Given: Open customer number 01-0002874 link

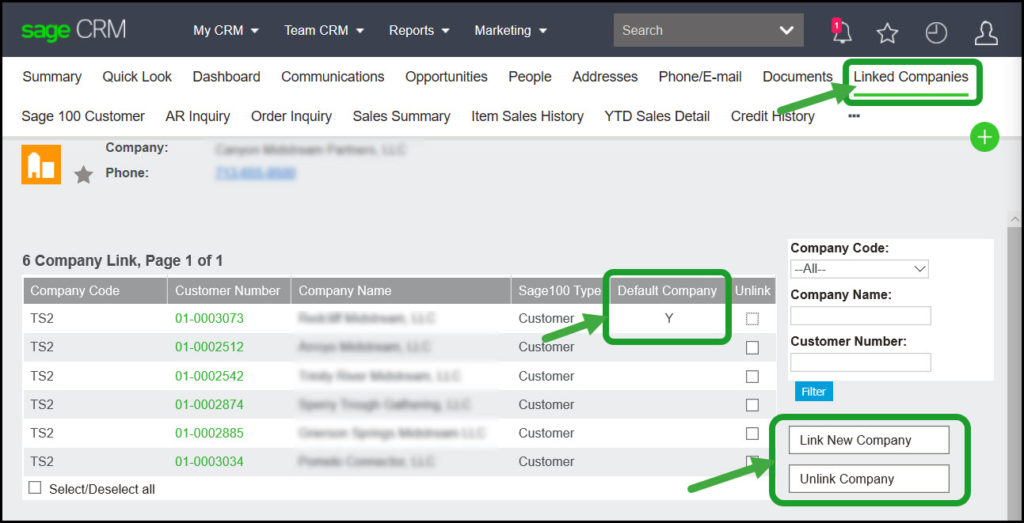Looking at the screenshot, I should tap(209, 405).
